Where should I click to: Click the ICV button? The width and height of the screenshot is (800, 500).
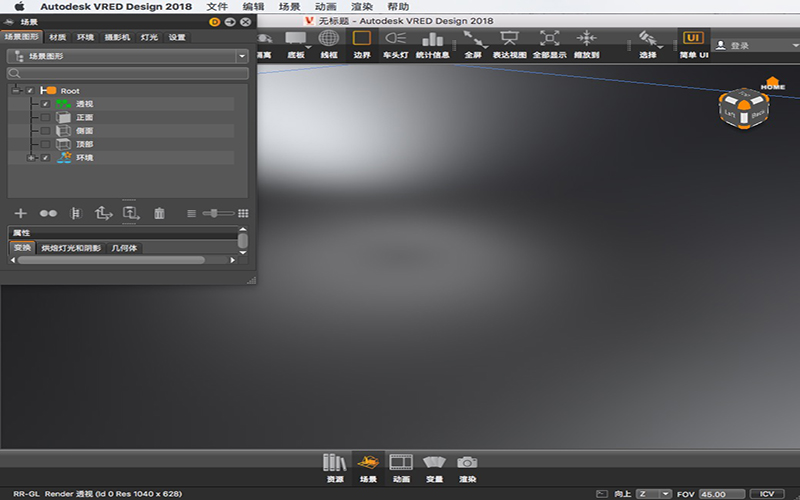tap(767, 494)
